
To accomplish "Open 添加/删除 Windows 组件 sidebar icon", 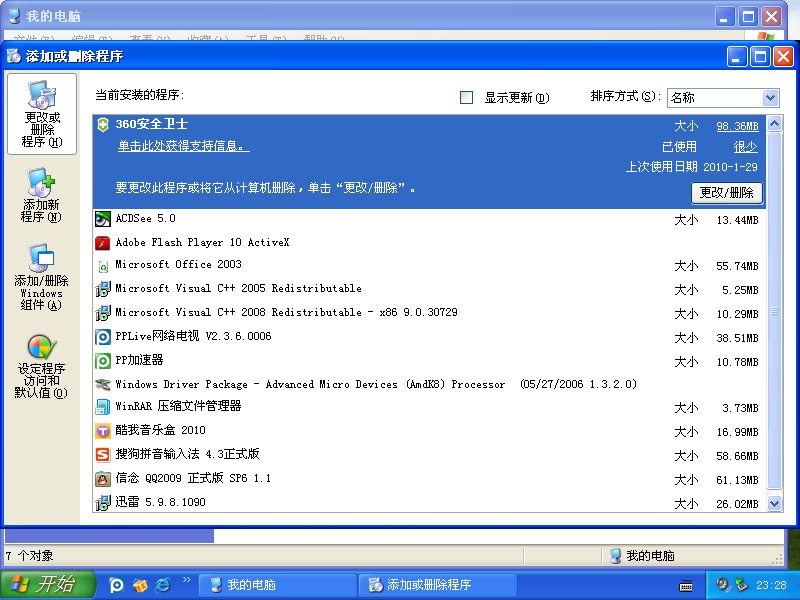I will [x=42, y=277].
